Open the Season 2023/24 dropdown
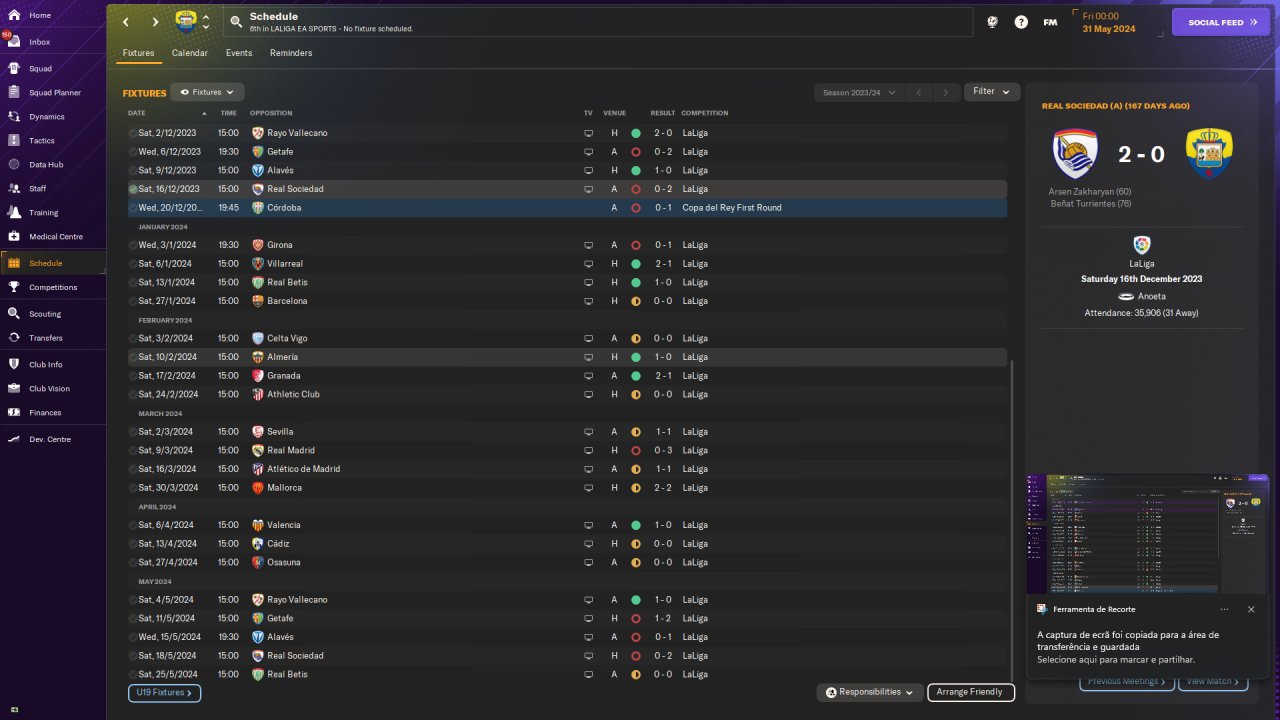 click(859, 93)
